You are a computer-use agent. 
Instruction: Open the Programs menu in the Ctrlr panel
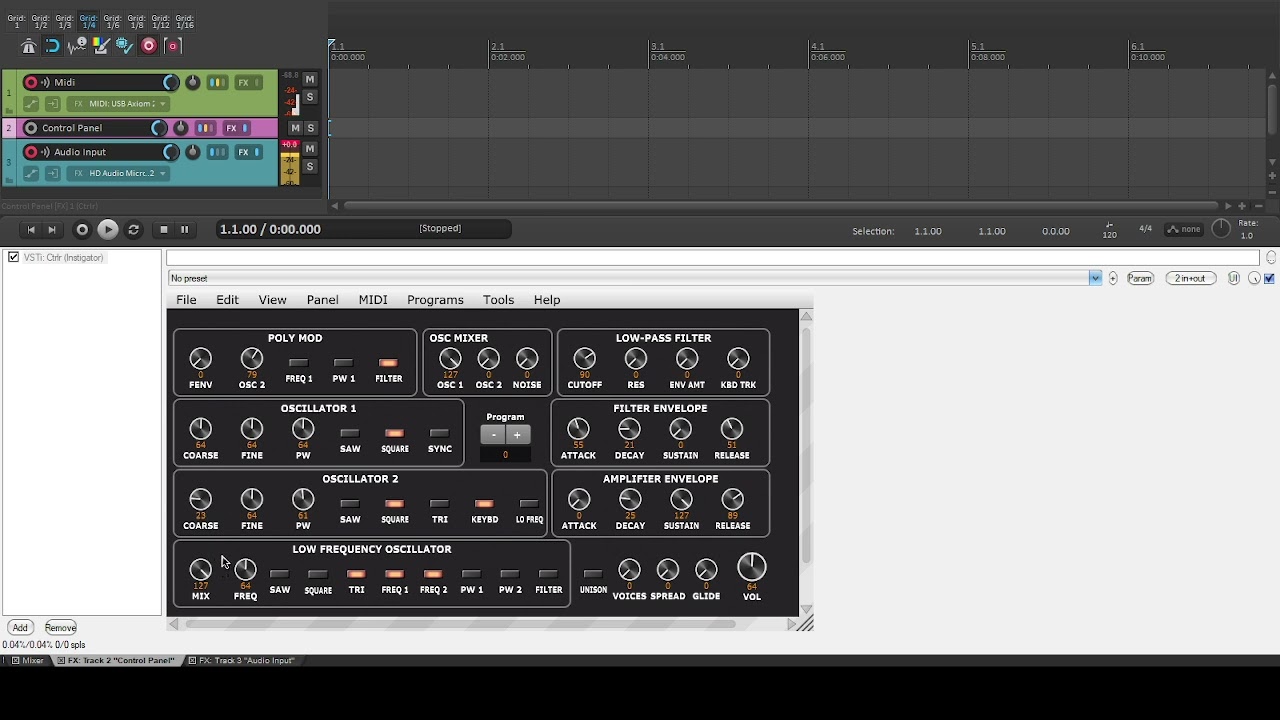(435, 300)
